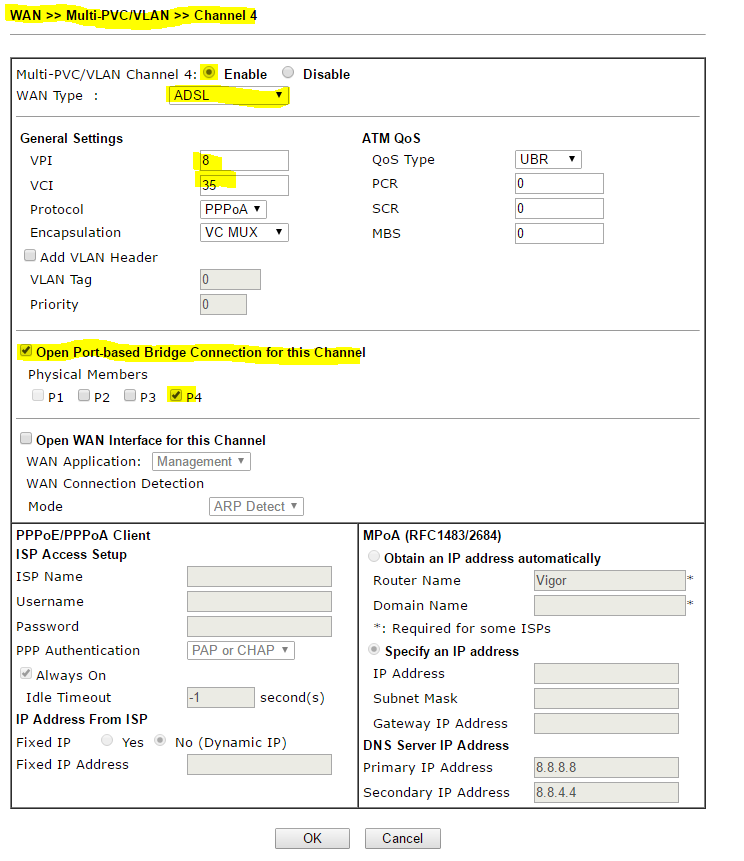Check the P3 physical member checkbox

click(x=130, y=396)
